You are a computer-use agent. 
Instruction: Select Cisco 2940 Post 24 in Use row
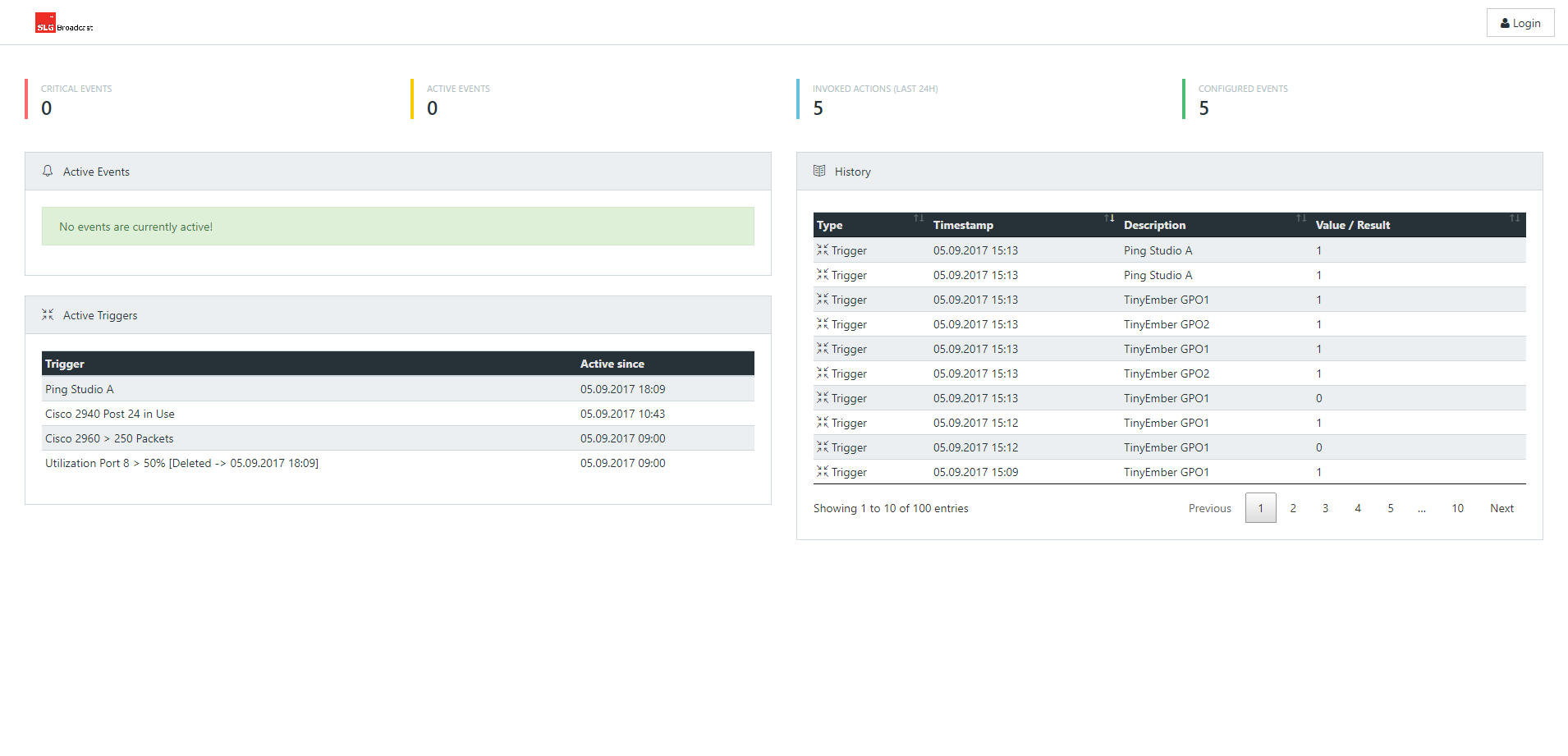110,414
